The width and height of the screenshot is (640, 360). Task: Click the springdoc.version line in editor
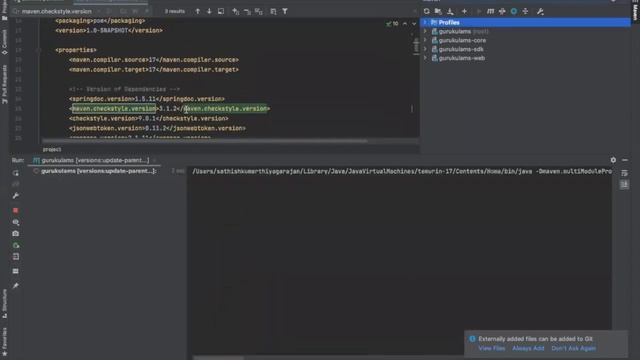pos(147,99)
